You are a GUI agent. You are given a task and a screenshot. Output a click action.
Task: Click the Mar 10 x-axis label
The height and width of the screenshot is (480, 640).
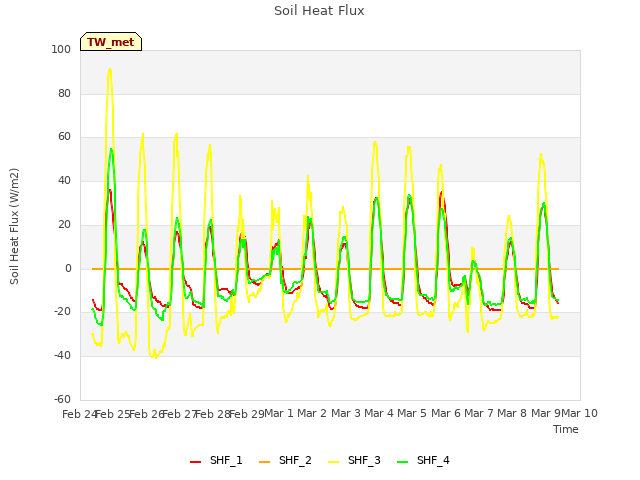579,413
